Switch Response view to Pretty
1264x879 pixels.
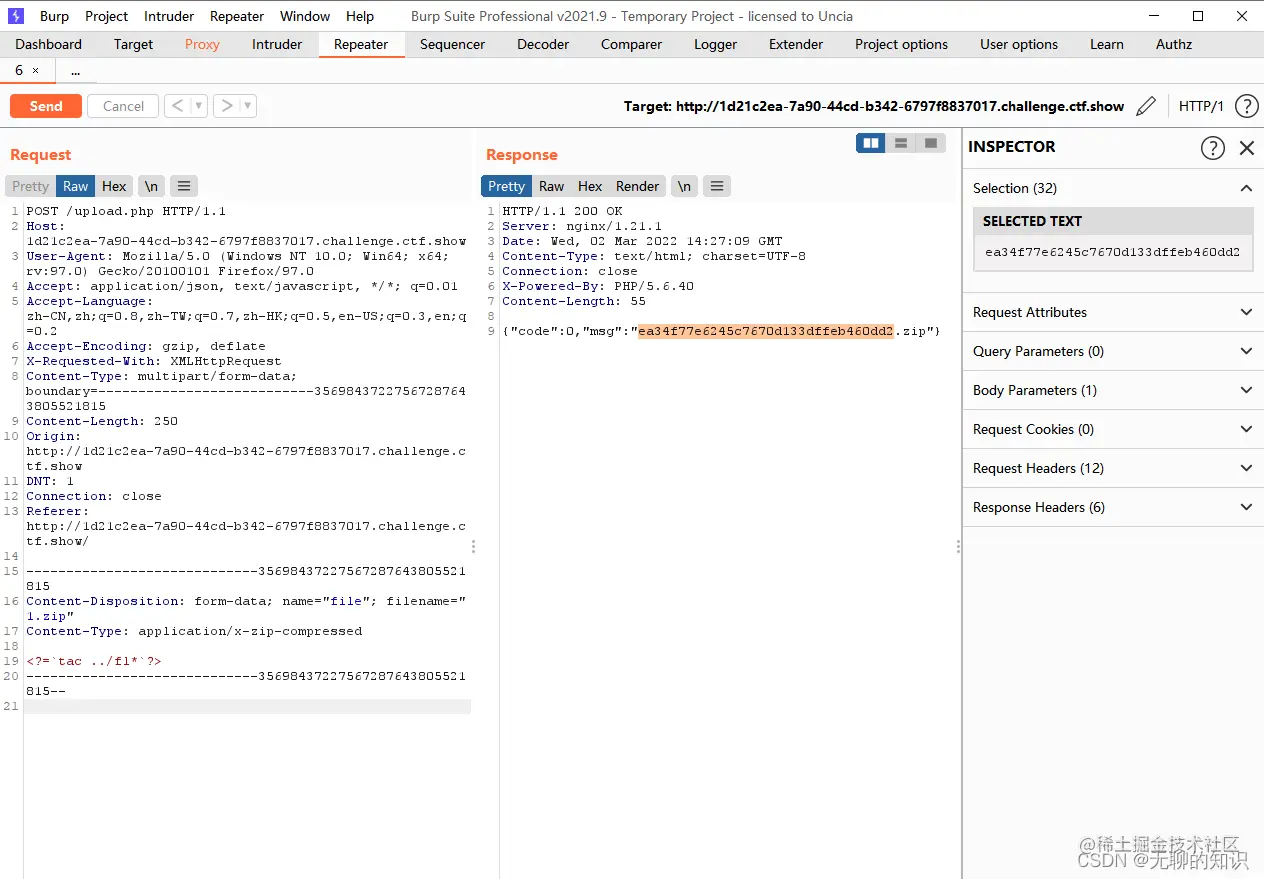coord(506,186)
